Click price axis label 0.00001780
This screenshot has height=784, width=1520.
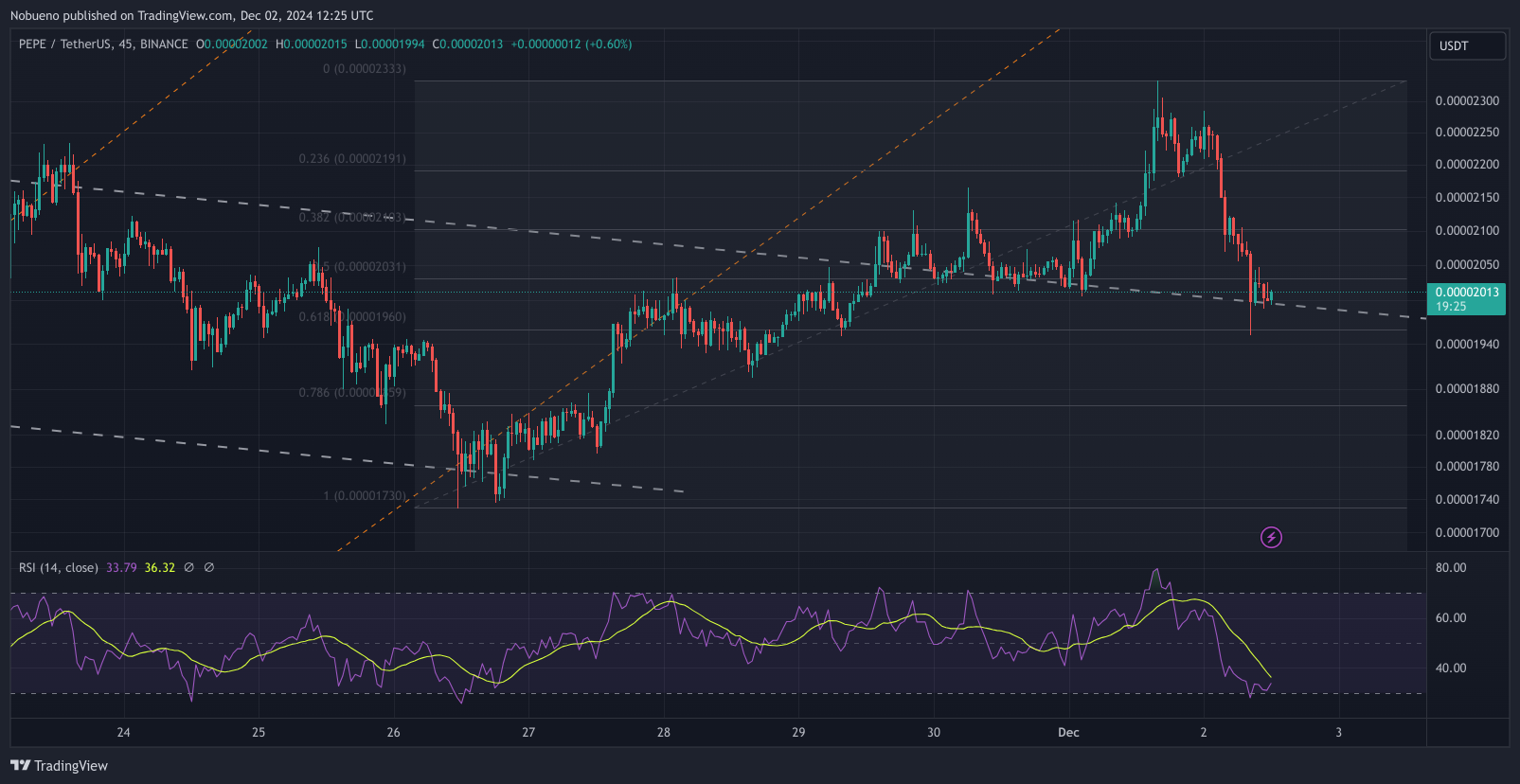pyautogui.click(x=1467, y=466)
